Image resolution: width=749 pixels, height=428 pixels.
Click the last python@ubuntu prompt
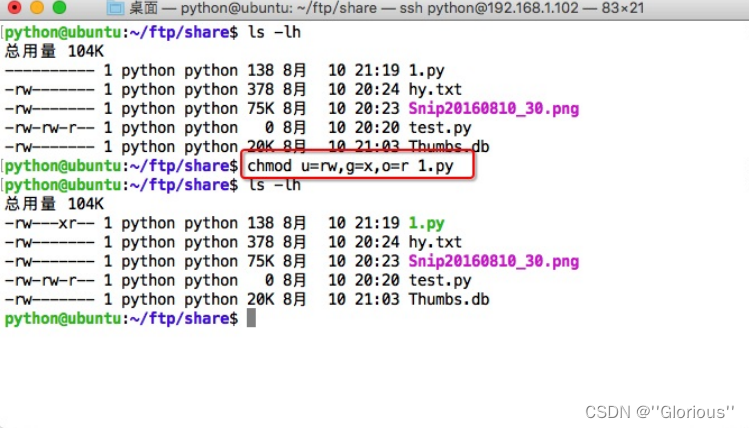tap(121, 318)
